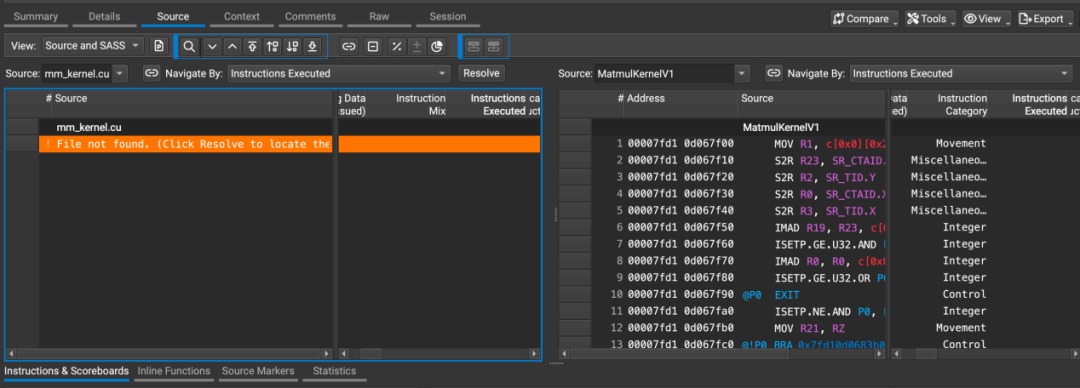The image size is (1080, 388).
Task: Switch to the Raw tab
Action: 379,17
